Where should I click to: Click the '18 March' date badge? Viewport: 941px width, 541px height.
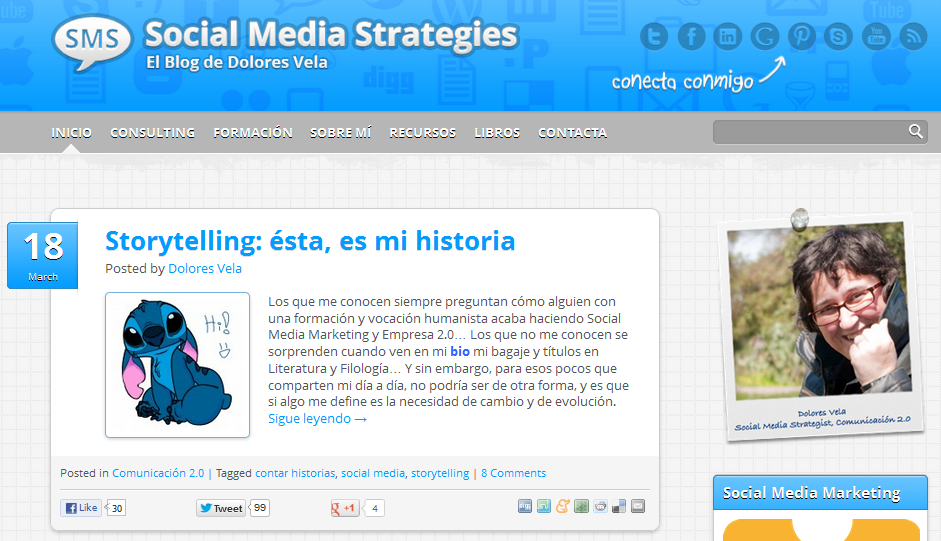[43, 255]
